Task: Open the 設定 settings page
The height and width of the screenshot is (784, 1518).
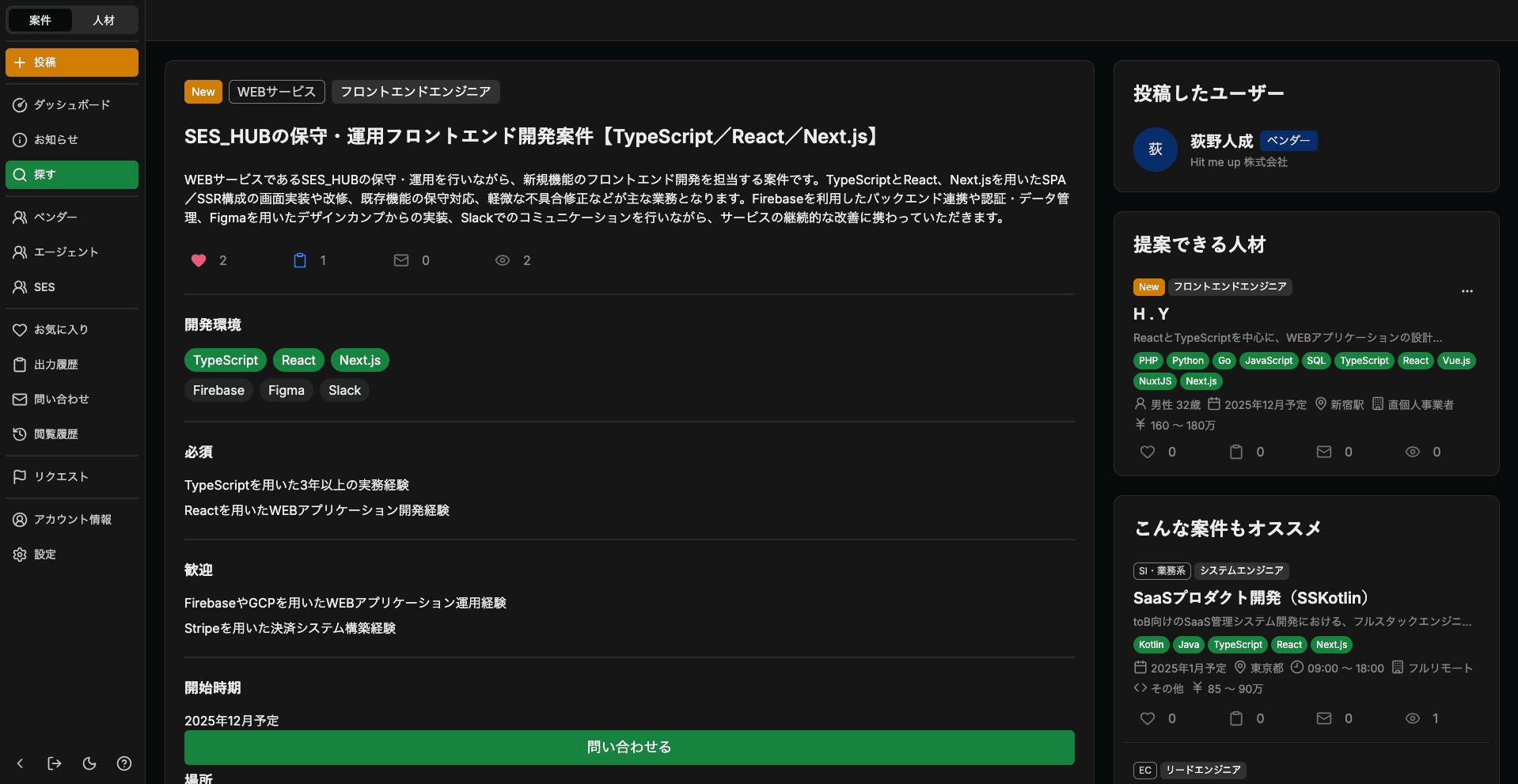Action: coord(44,554)
